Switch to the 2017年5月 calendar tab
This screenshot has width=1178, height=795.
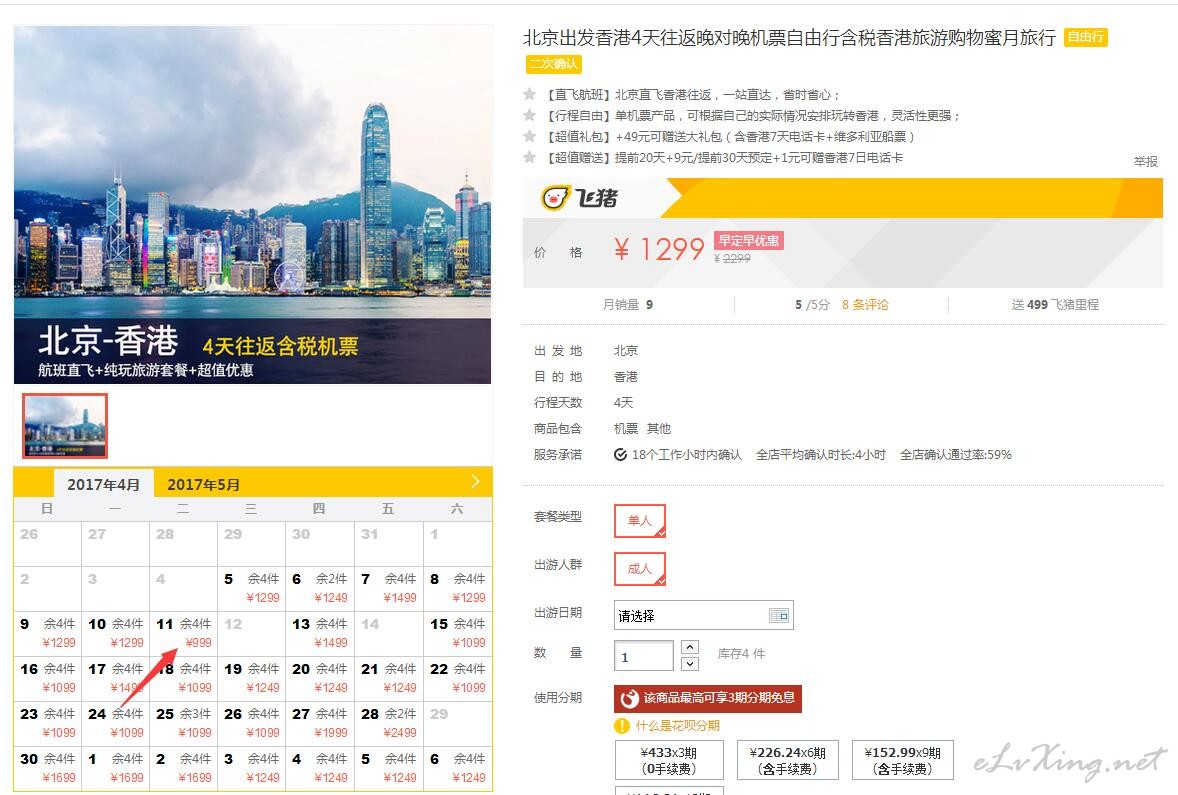(x=204, y=484)
